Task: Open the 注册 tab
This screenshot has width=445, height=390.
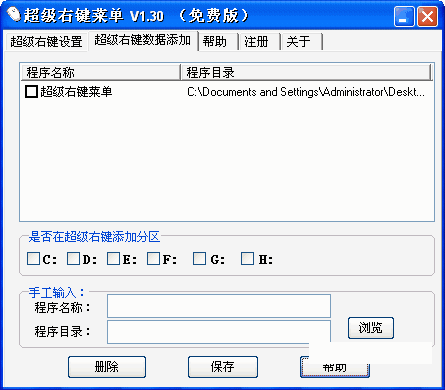Action: point(260,42)
